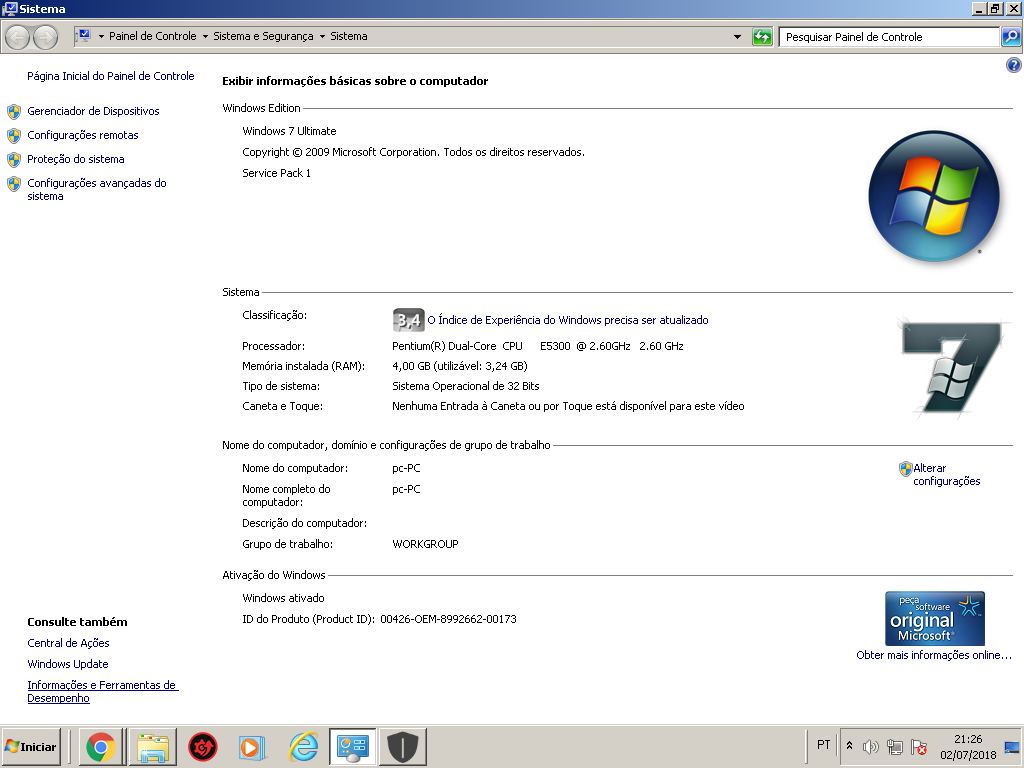Screen dimensions: 1024x768
Task: Click the RAM value '4,00 GB (utilizável: 3,24 GB)'
Action: tap(460, 366)
